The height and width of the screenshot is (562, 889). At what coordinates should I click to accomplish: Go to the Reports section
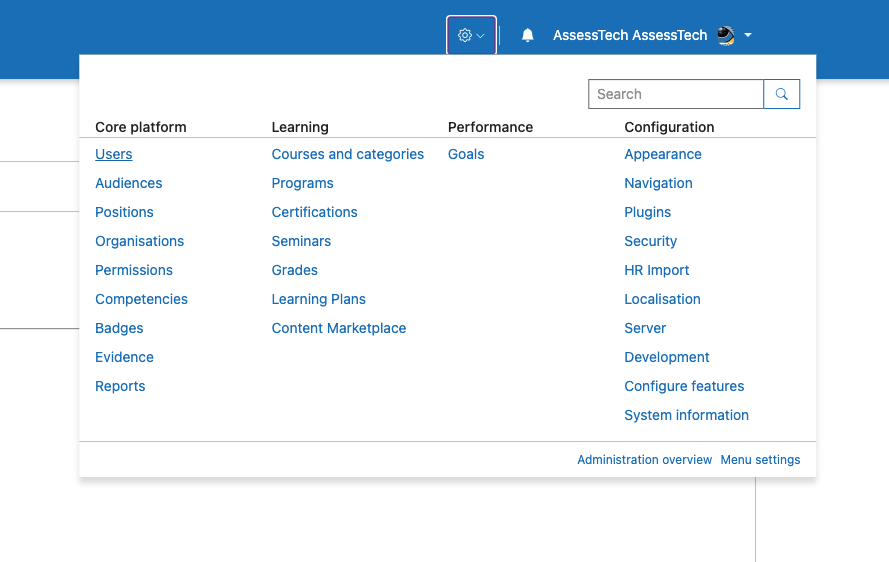120,386
